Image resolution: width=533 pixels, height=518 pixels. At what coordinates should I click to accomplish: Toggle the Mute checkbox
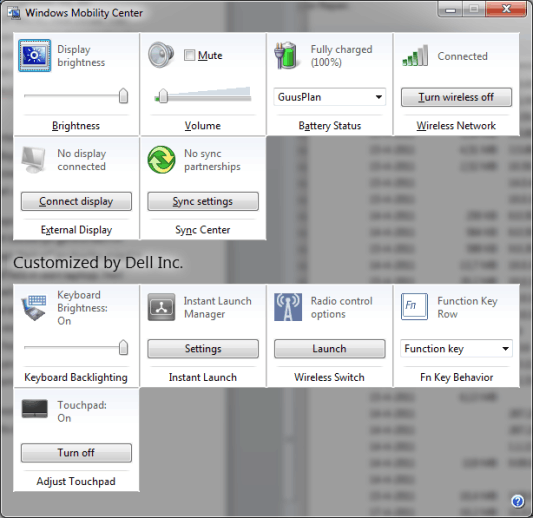189,55
